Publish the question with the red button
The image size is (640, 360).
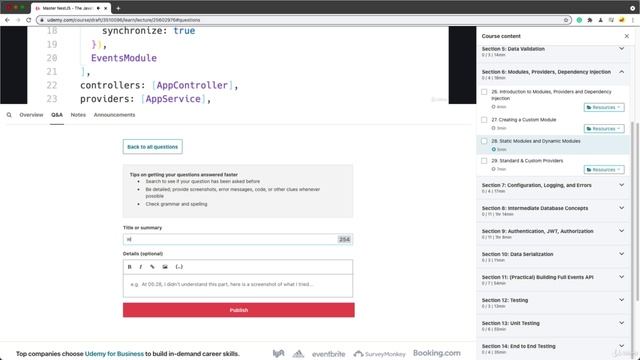pyautogui.click(x=238, y=310)
